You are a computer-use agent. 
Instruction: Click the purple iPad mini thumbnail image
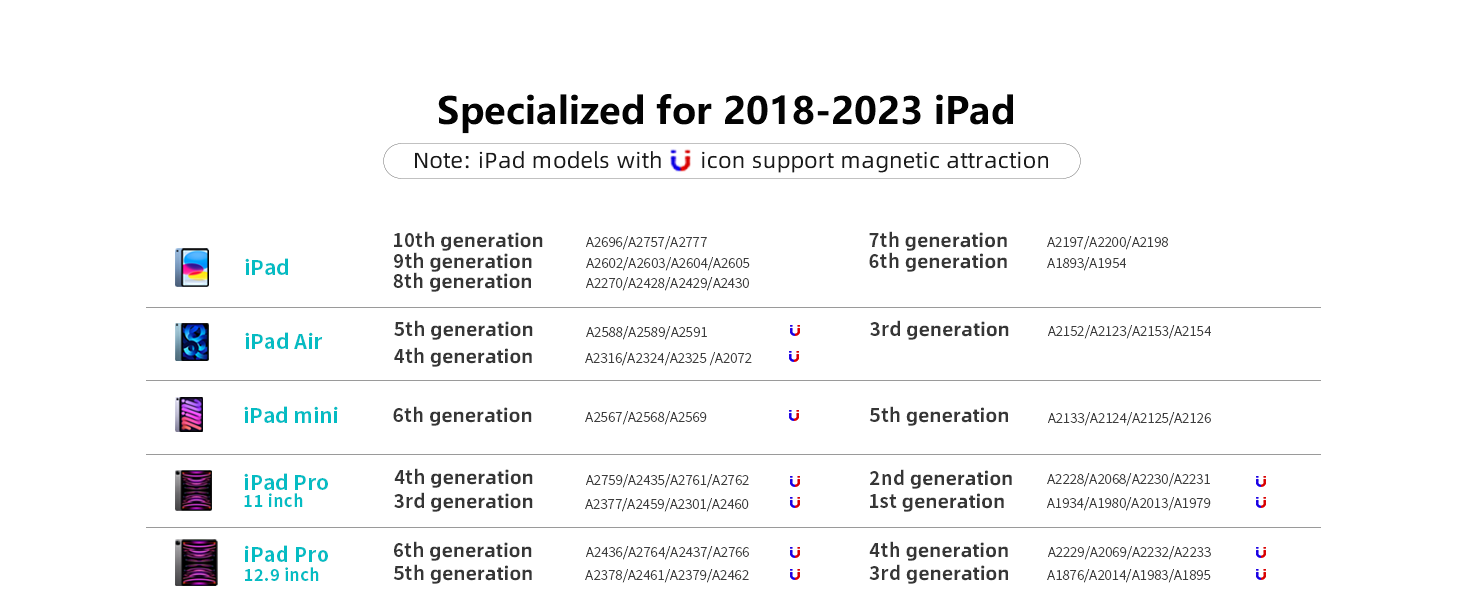tap(189, 414)
